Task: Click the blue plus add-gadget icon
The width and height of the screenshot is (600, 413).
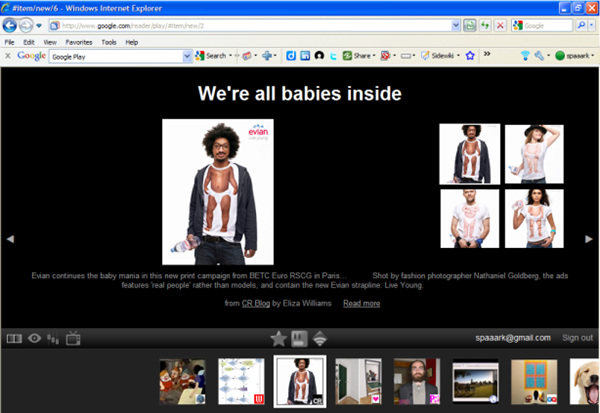Action: pyautogui.click(x=267, y=56)
